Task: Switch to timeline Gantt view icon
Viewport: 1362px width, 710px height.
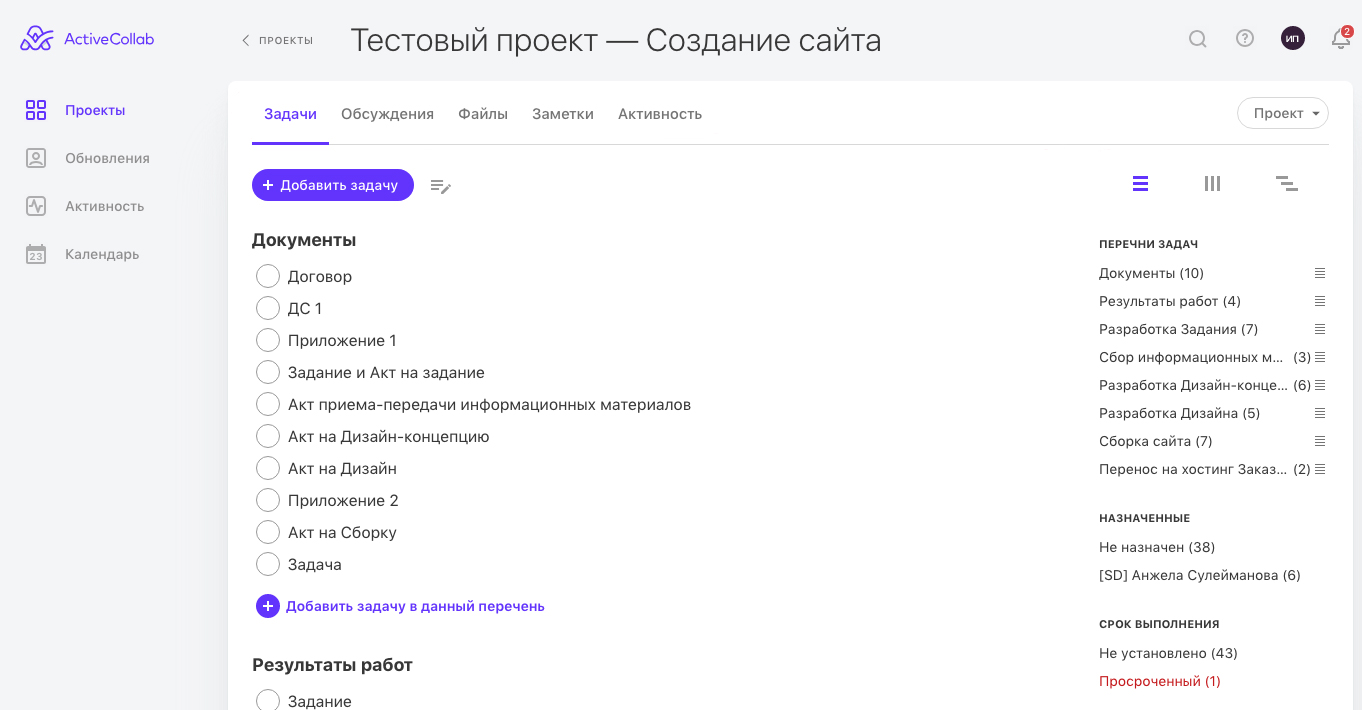Action: (x=1286, y=184)
